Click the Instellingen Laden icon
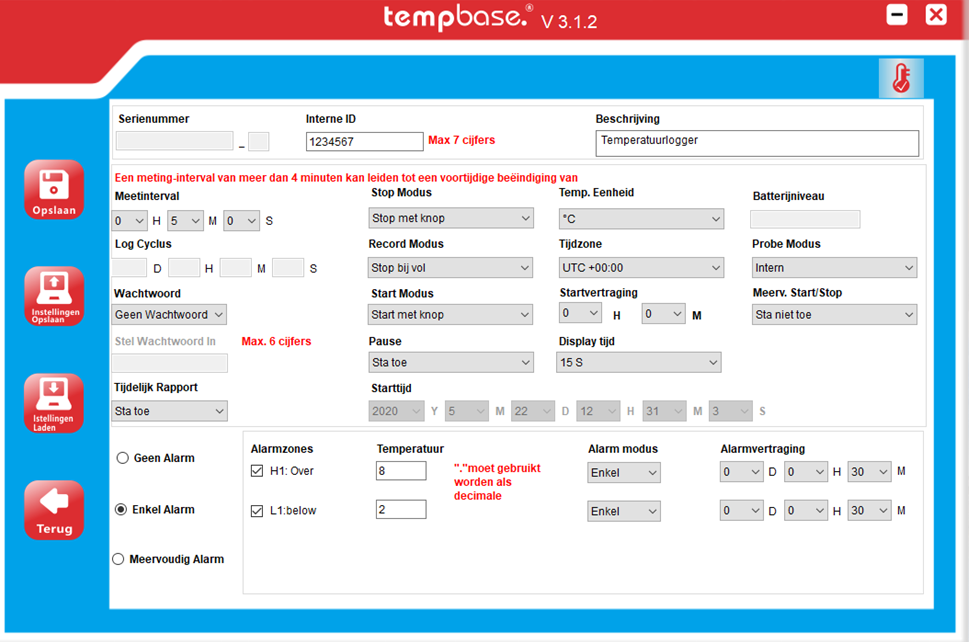 (54, 403)
